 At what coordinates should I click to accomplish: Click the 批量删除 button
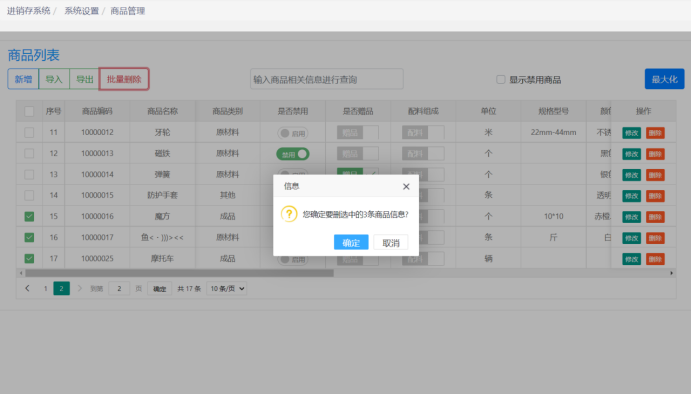tap(124, 79)
